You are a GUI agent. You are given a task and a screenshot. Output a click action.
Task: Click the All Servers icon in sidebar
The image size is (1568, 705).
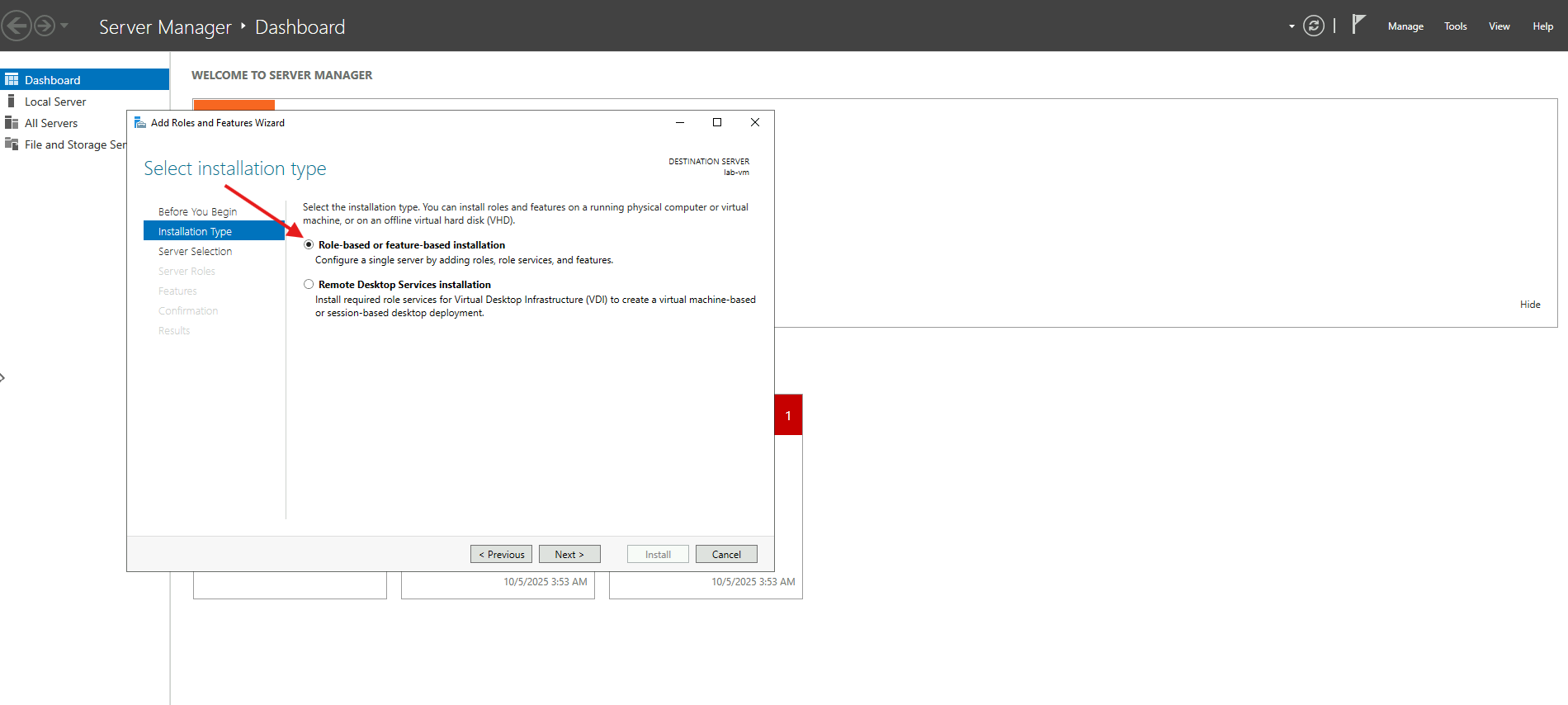(x=12, y=122)
